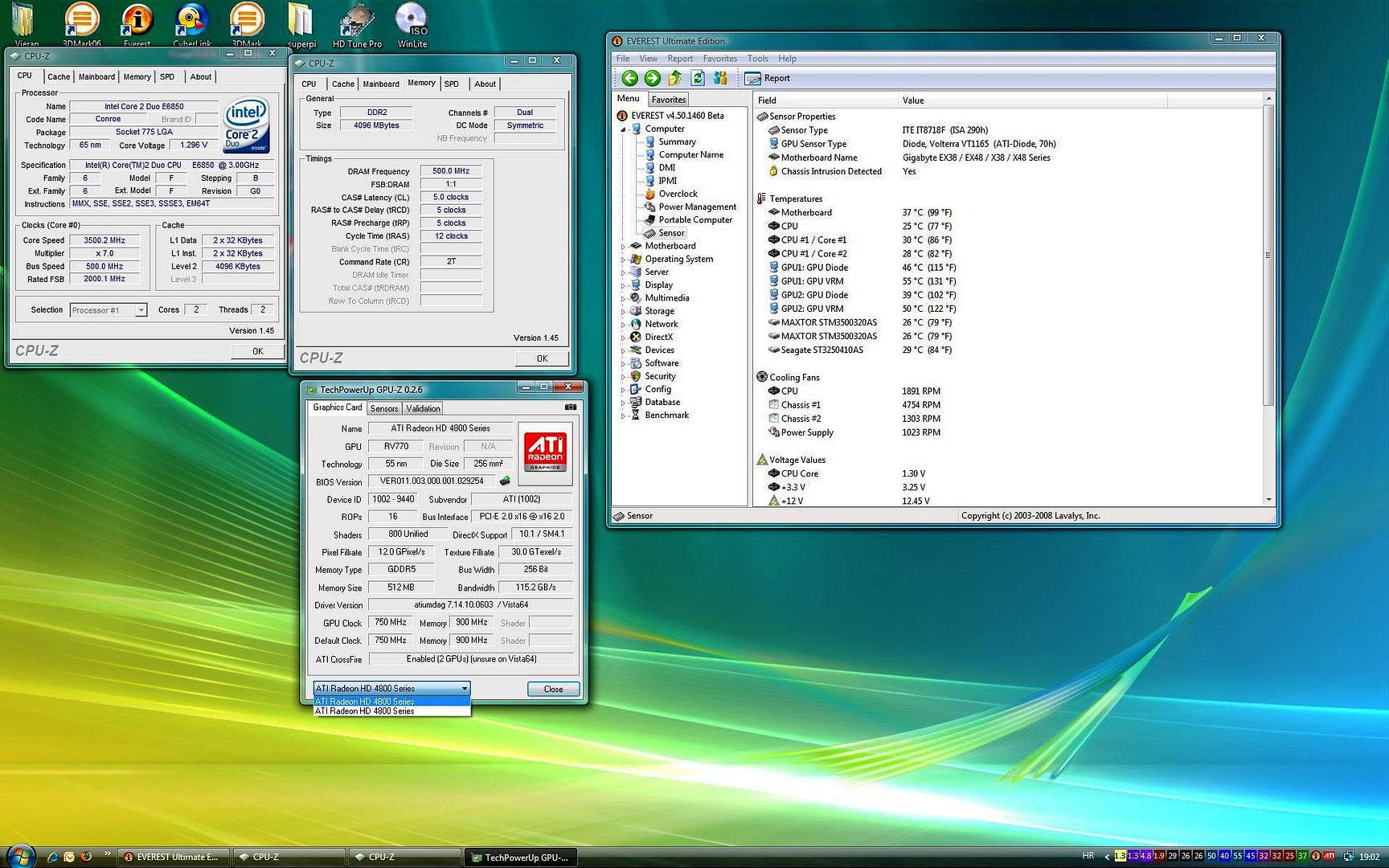Switch to Sensors tab in GPU-Z

click(384, 408)
